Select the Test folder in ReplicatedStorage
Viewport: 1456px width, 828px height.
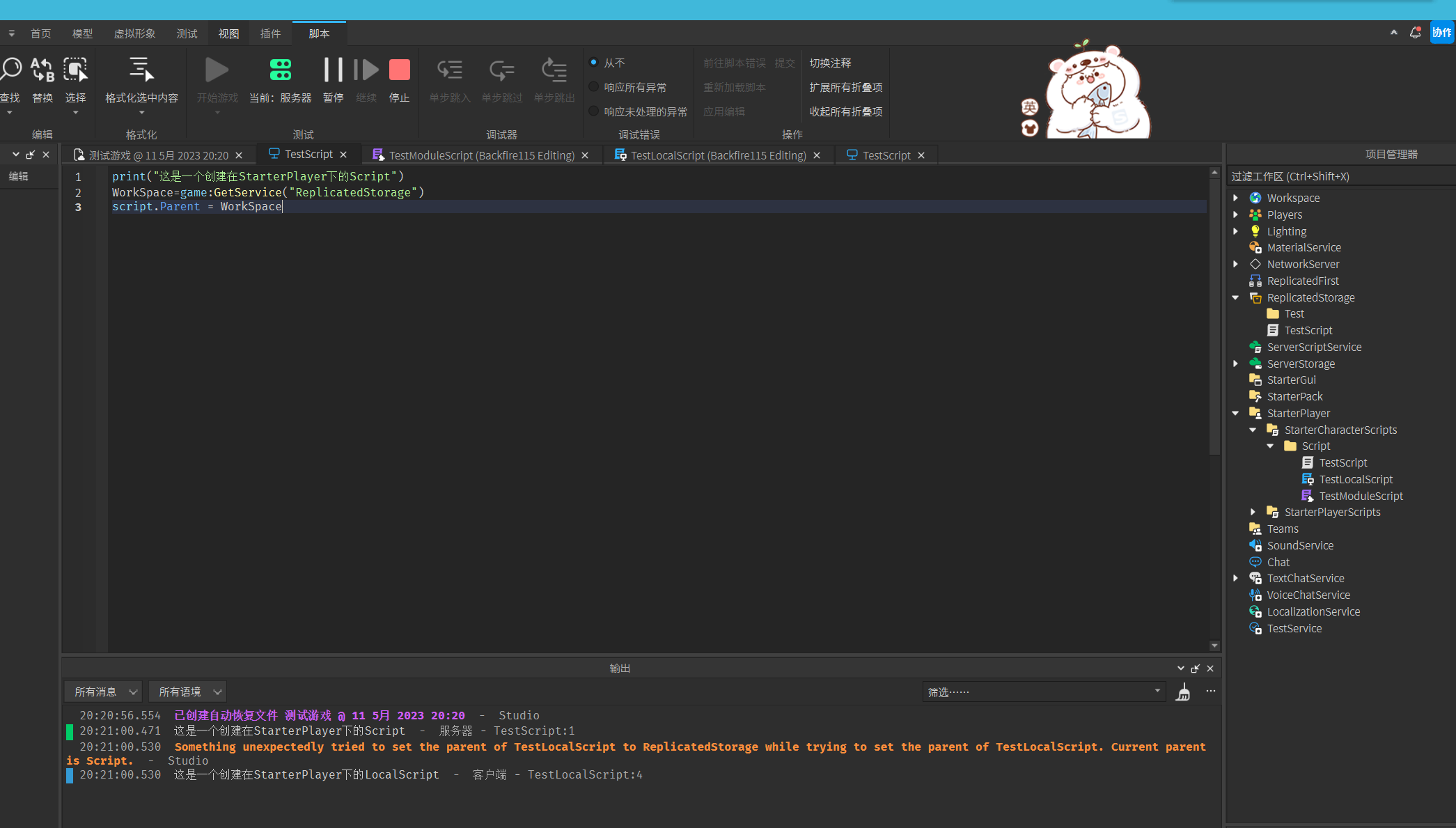coord(1294,313)
